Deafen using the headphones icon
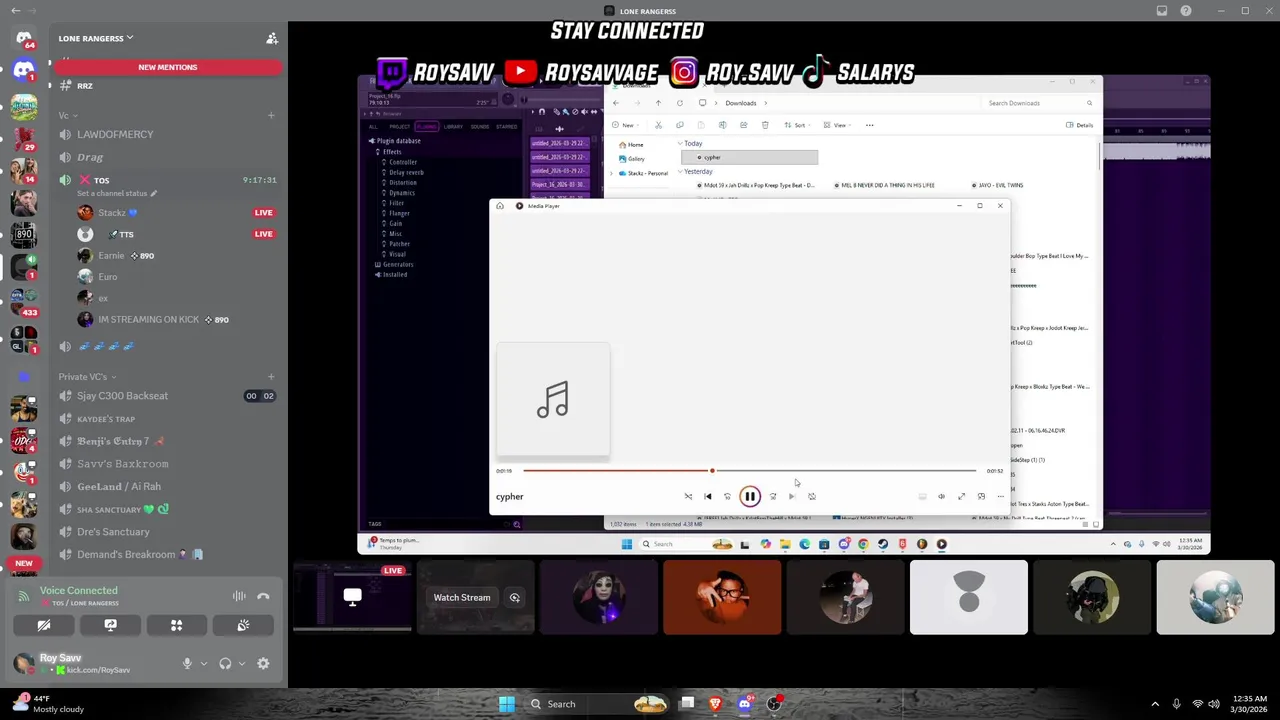The height and width of the screenshot is (720, 1280). click(x=225, y=663)
